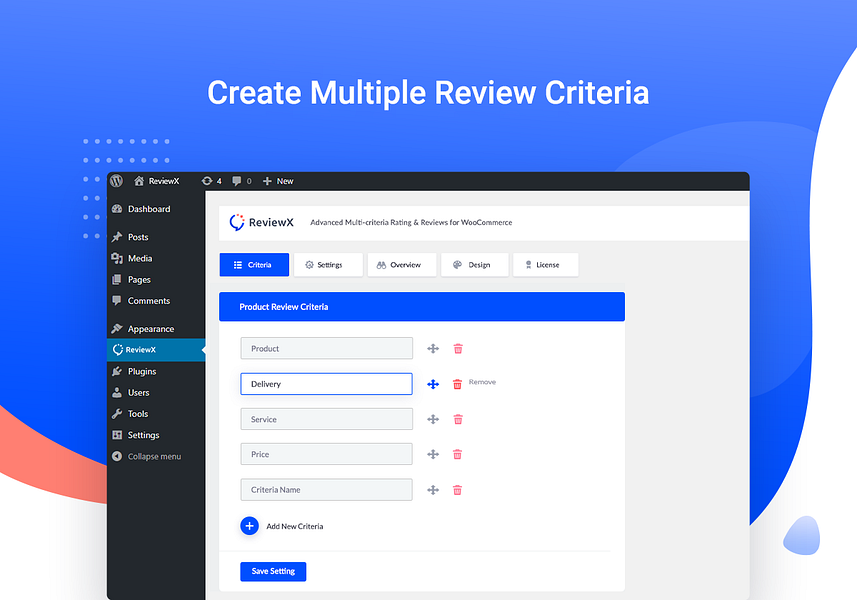Click move handle for Product row
857x600 pixels.
(433, 349)
